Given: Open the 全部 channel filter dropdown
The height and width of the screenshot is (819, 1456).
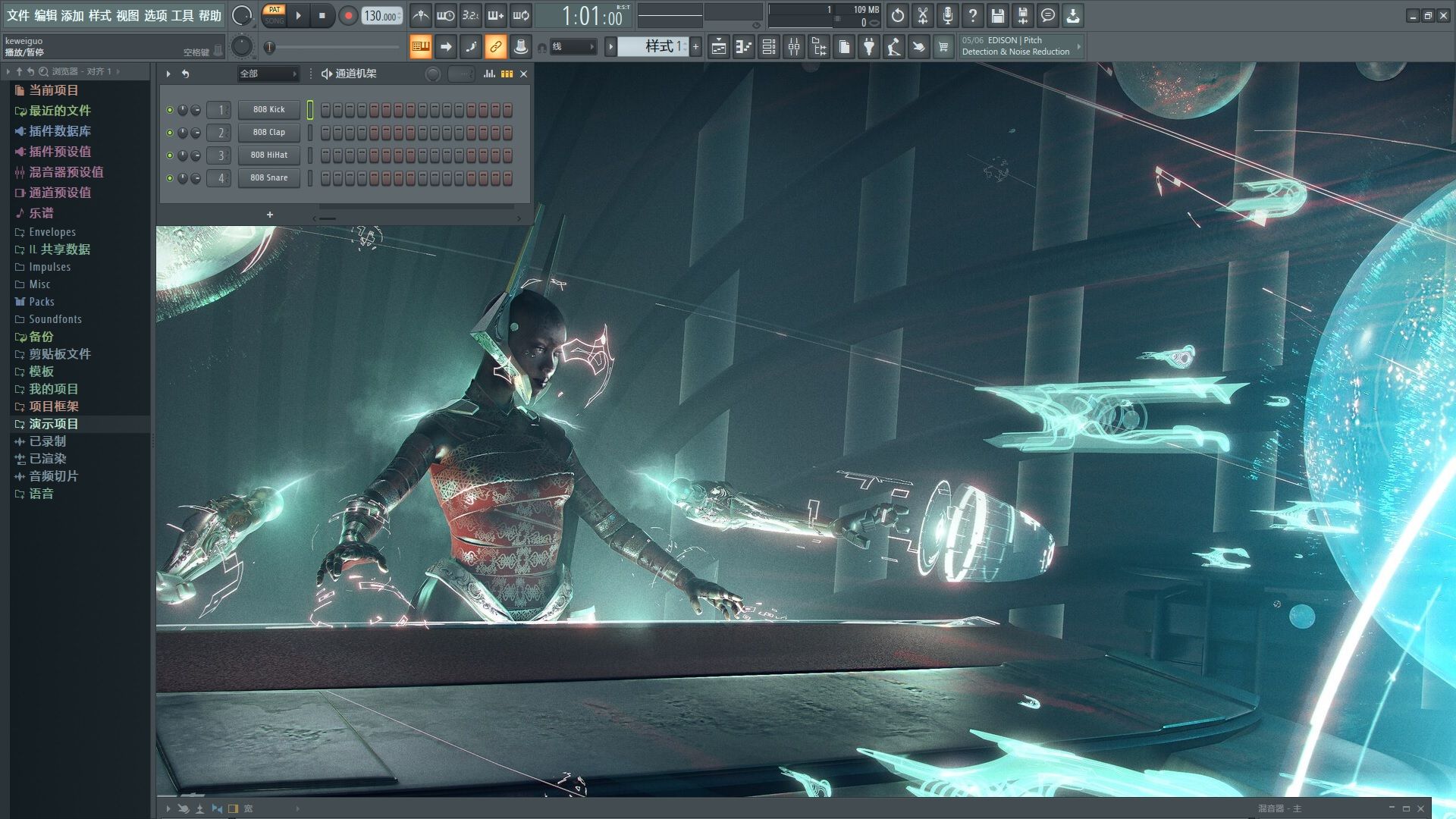Looking at the screenshot, I should [x=268, y=74].
